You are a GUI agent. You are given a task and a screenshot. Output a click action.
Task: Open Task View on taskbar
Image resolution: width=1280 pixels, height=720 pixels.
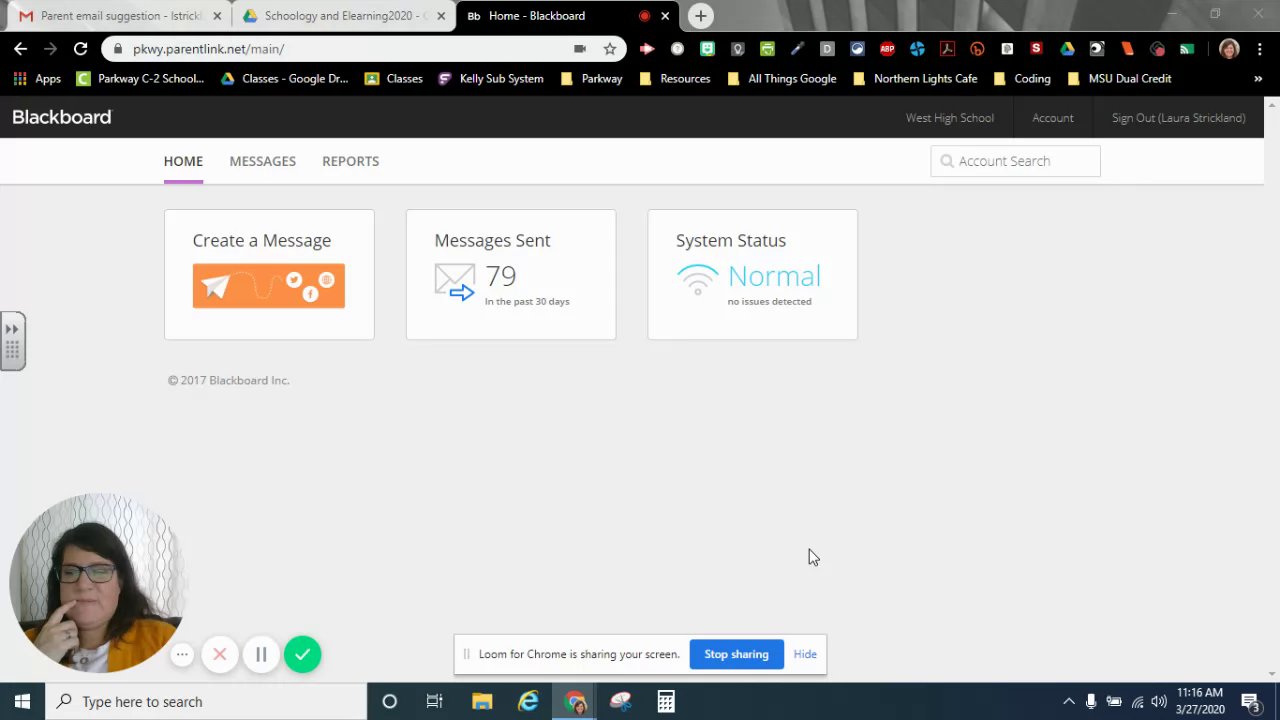click(x=434, y=701)
